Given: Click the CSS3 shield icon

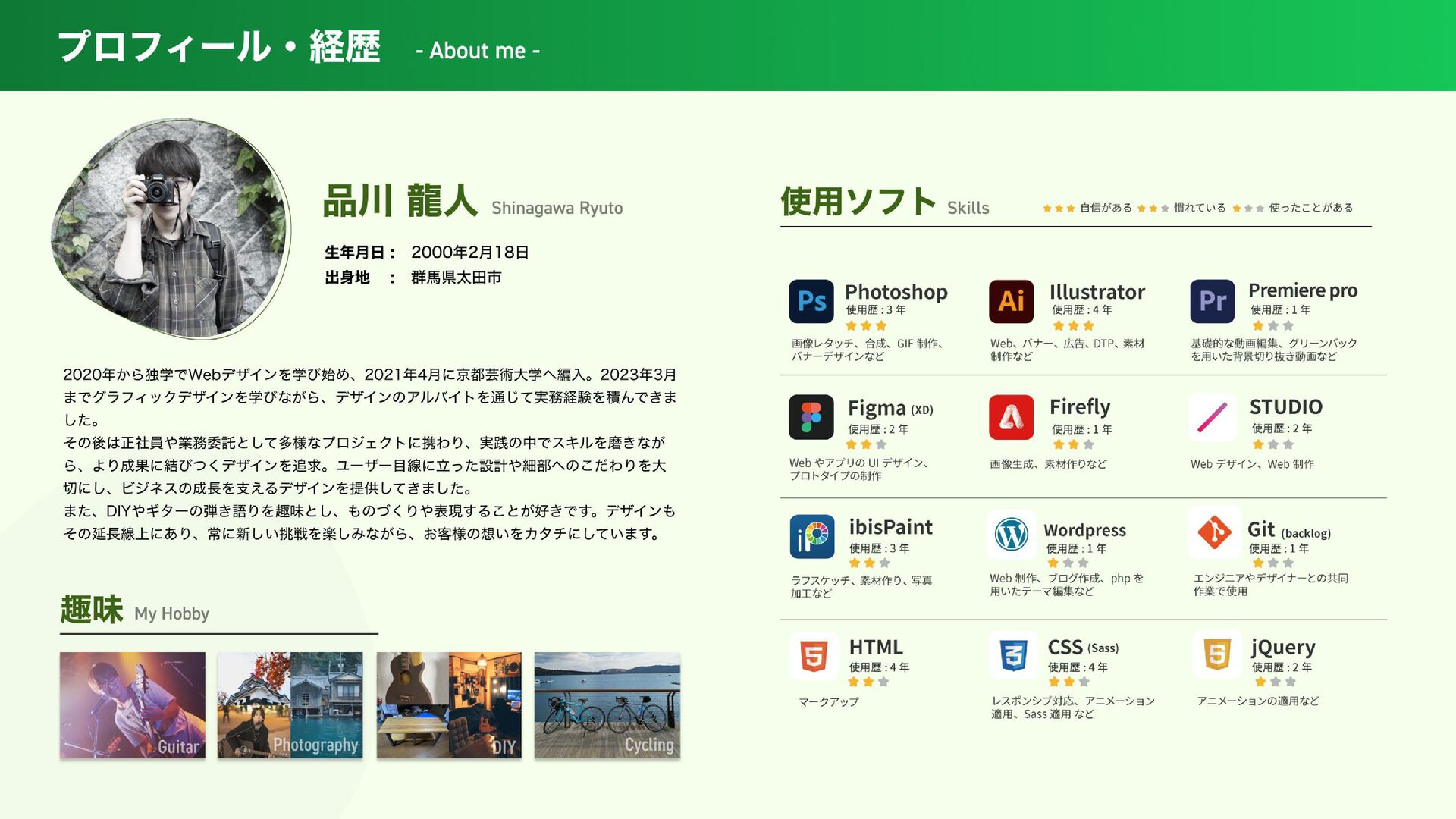Looking at the screenshot, I should click(x=1013, y=655).
